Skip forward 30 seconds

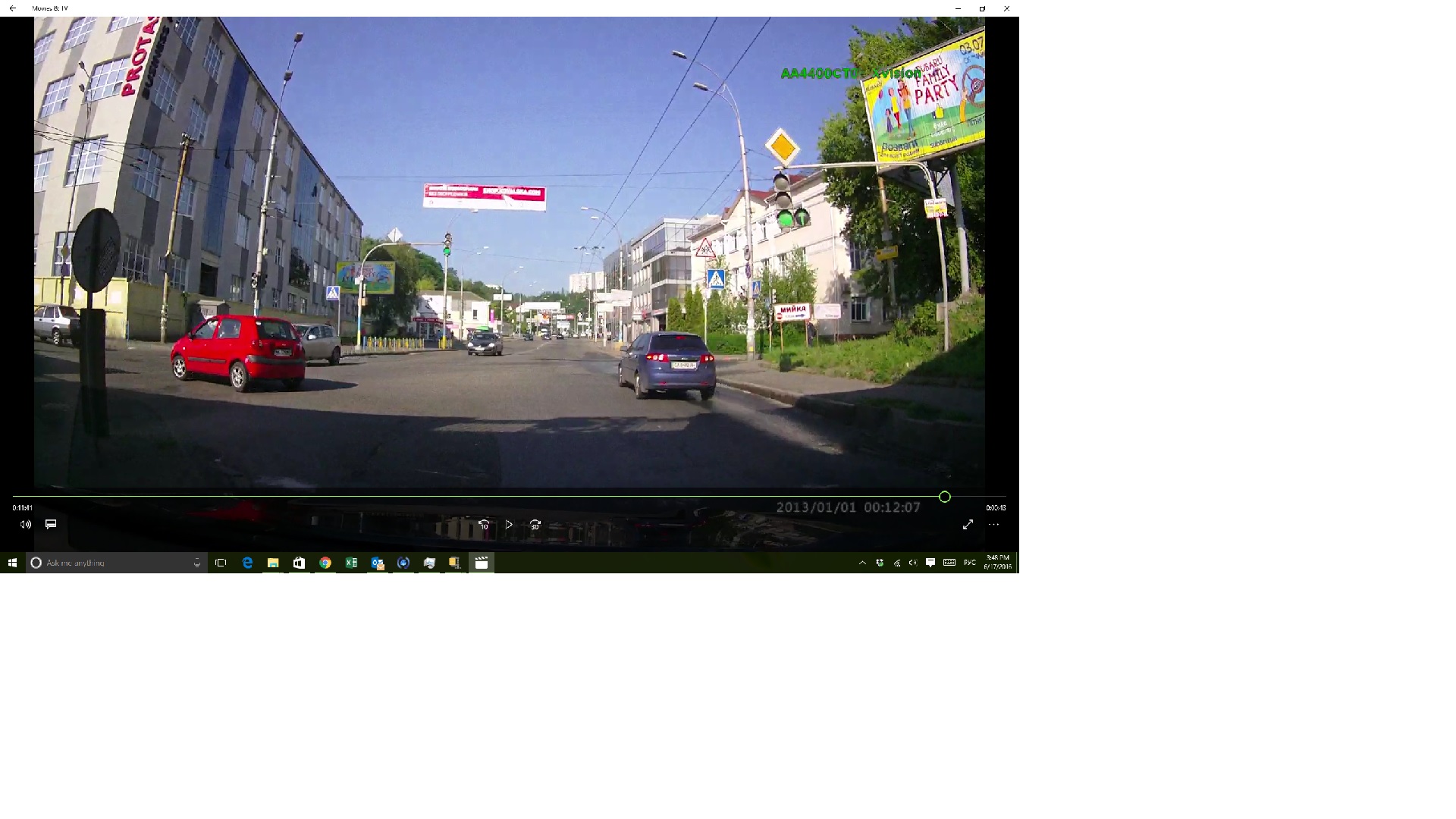point(535,525)
